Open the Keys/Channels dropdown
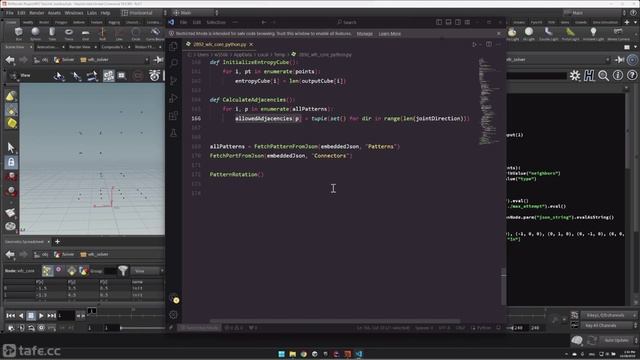 pos(609,315)
